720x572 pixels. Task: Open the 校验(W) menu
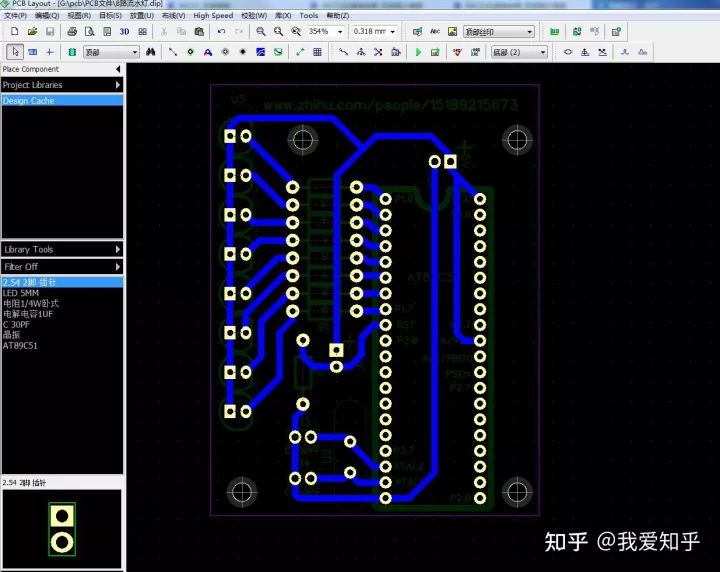click(254, 15)
